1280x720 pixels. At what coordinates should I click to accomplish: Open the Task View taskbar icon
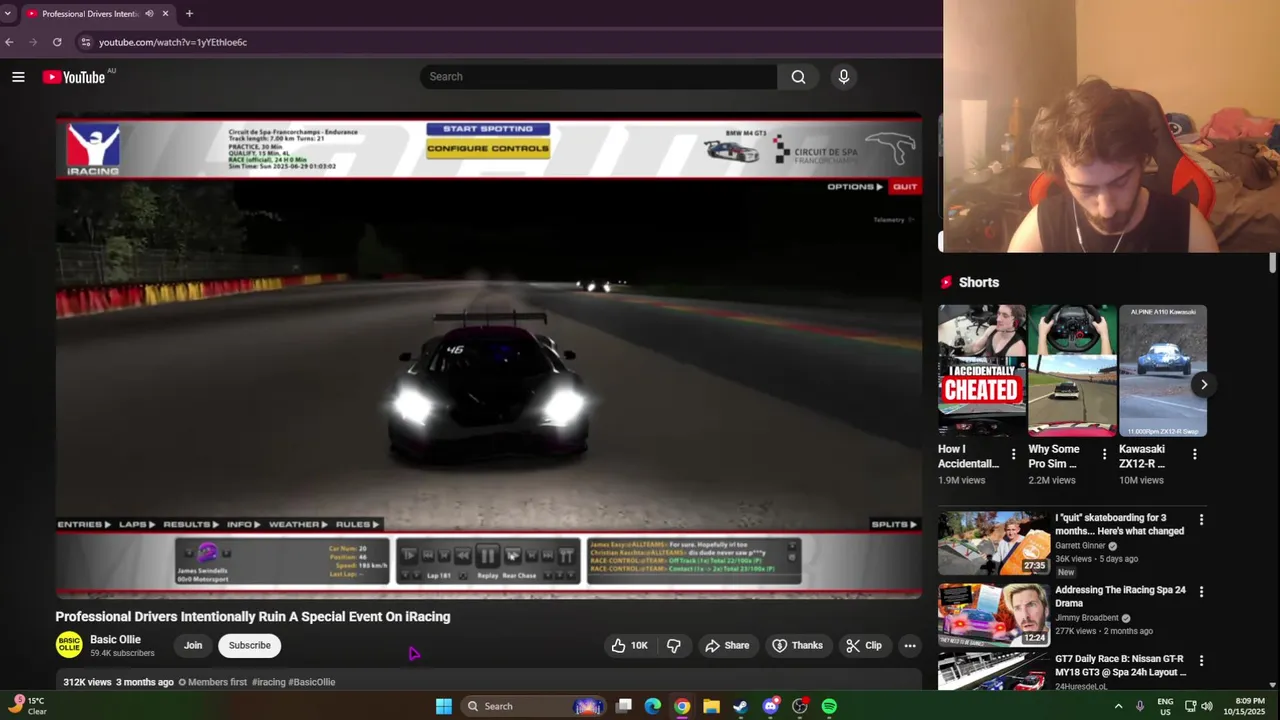pos(623,706)
